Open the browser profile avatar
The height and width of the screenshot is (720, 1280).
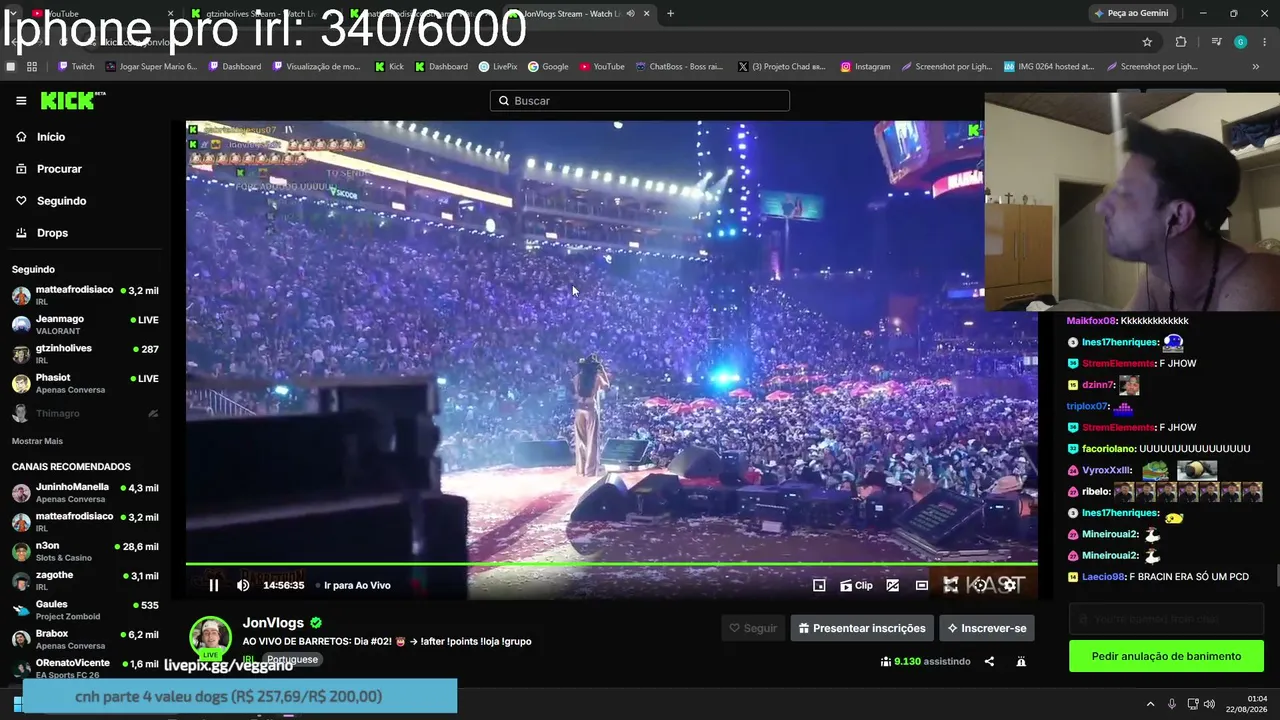[1241, 42]
